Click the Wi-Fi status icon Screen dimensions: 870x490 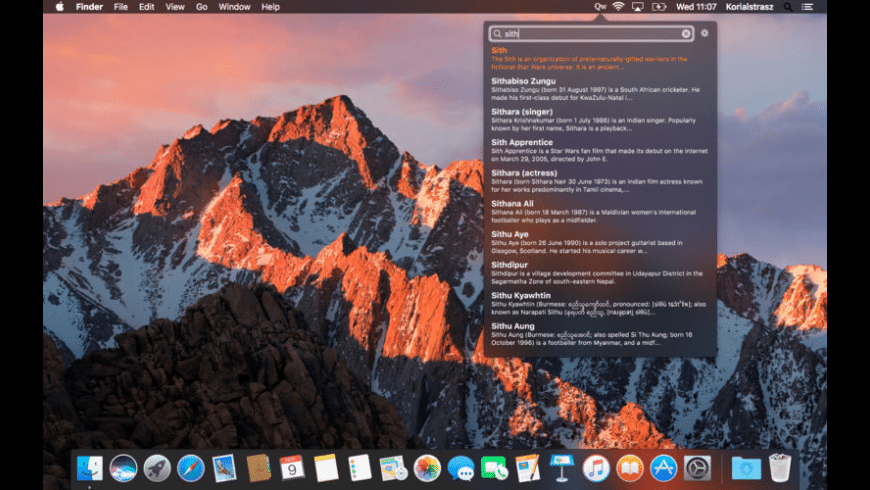tap(618, 7)
